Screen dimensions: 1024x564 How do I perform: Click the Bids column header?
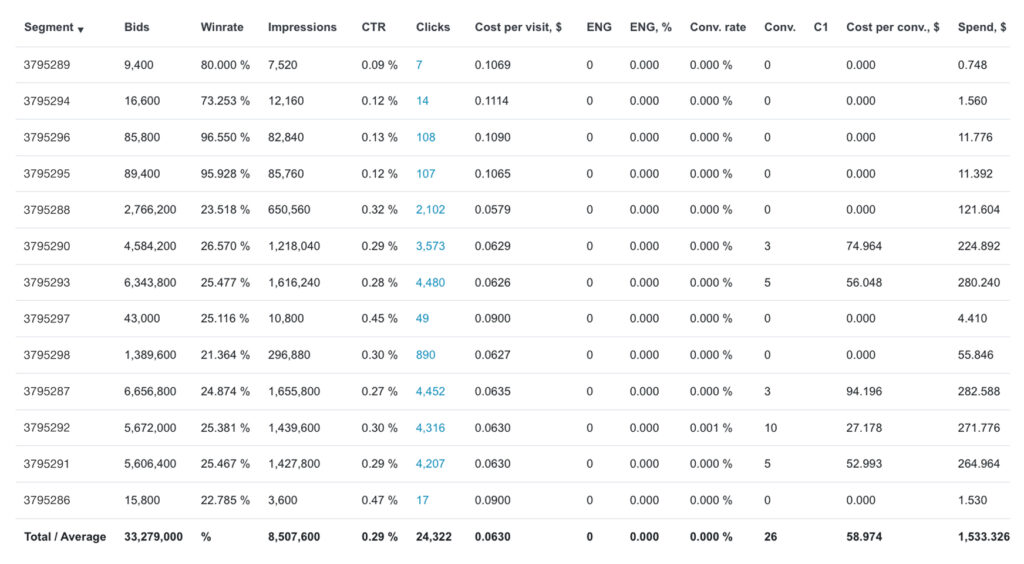click(137, 27)
